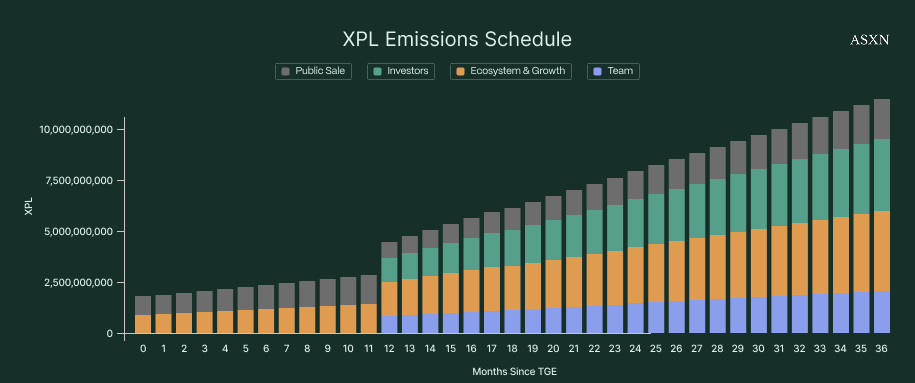915x383 pixels.
Task: Toggle the Team legend item
Action: pyautogui.click(x=613, y=71)
